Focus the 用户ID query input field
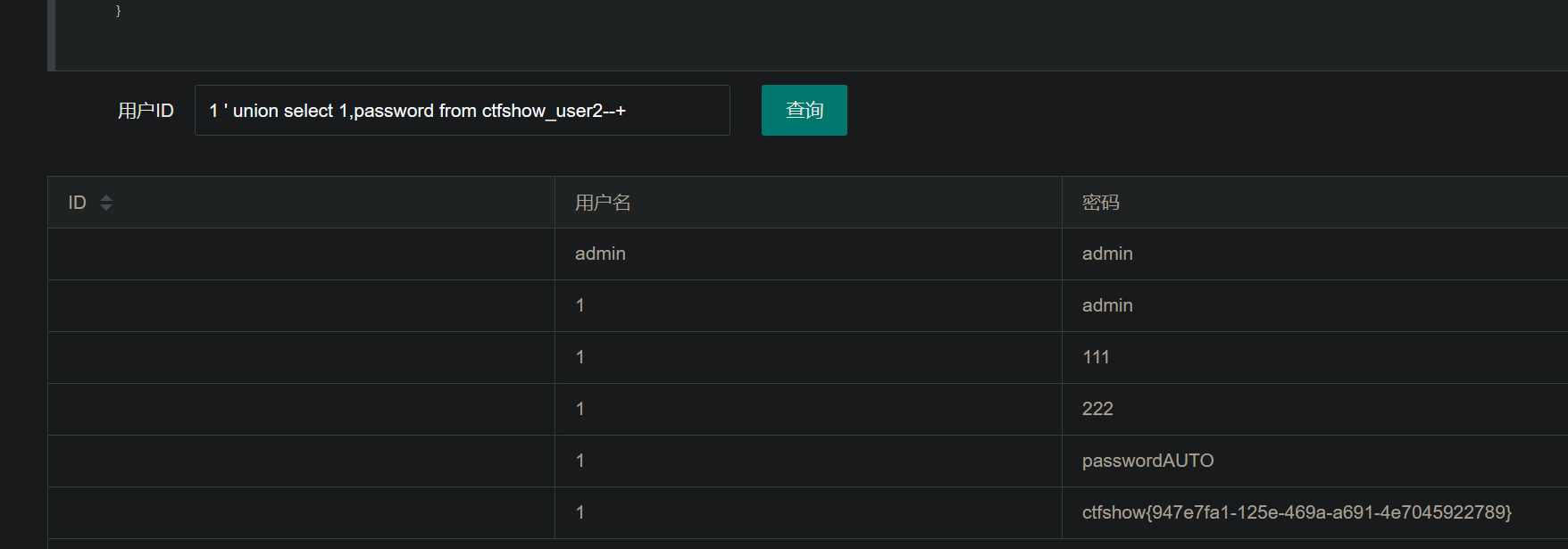Viewport: 1568px width, 549px height. click(x=463, y=111)
